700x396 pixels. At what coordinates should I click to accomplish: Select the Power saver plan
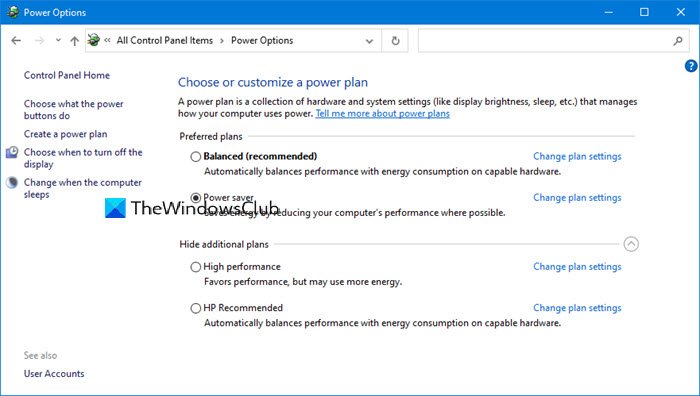[x=196, y=197]
